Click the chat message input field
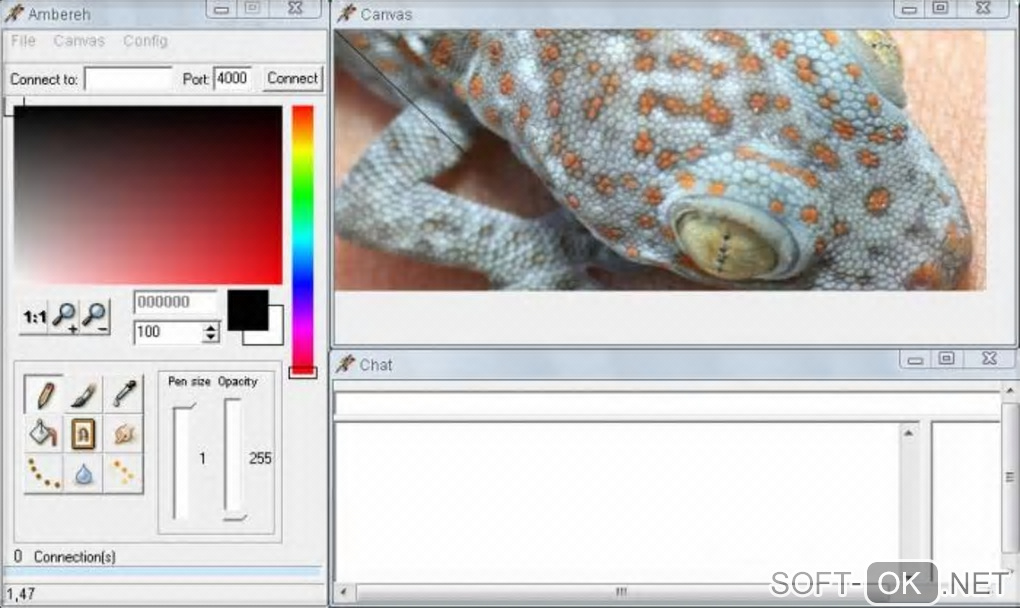Screen dimensions: 1020x608 tap(667, 404)
